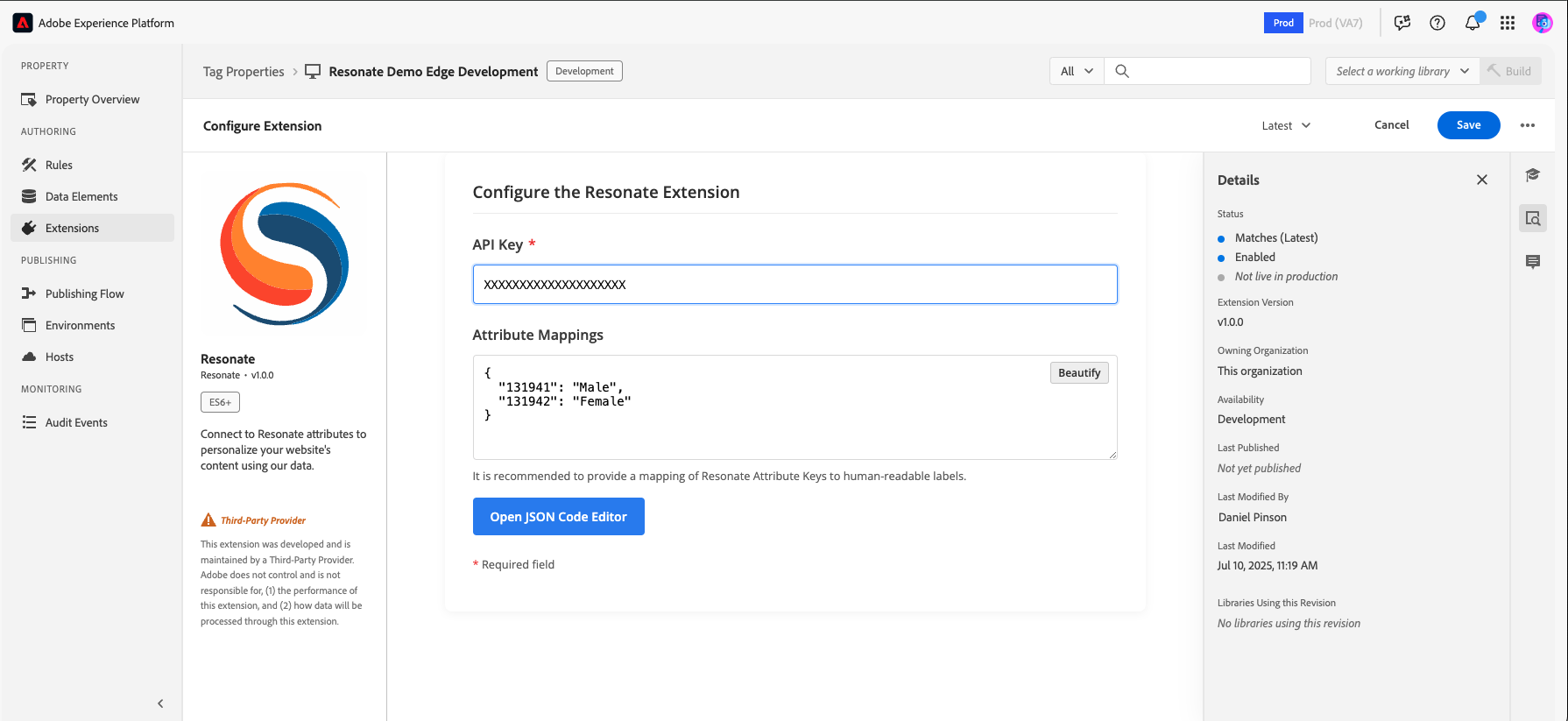Open the notes comment panel icon
This screenshot has height=721, width=1568.
coord(1533,262)
